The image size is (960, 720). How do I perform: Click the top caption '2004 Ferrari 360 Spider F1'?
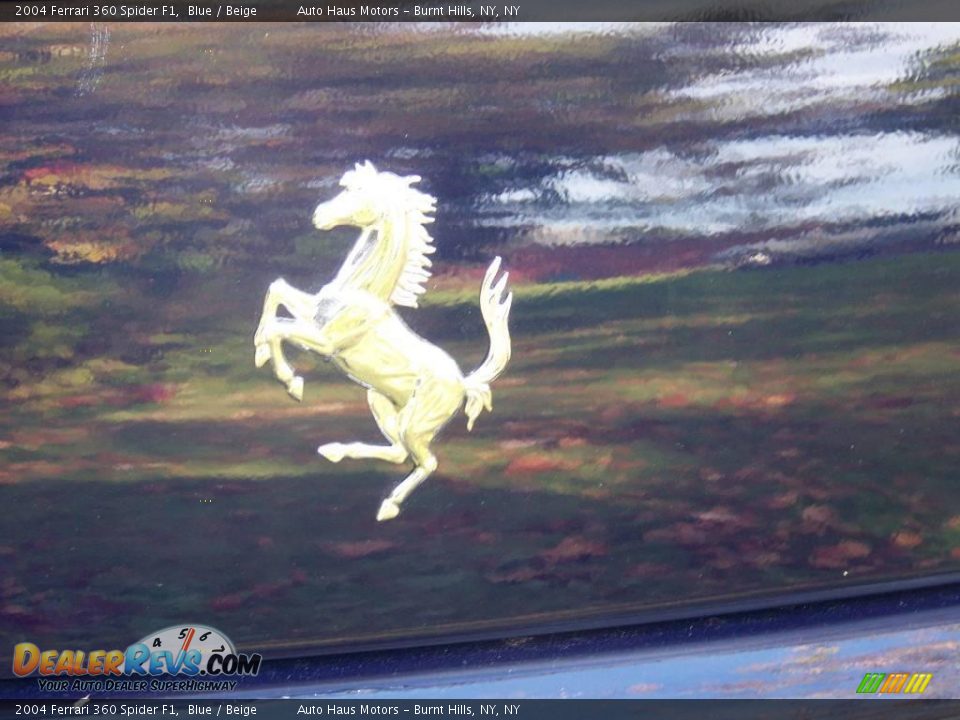pyautogui.click(x=97, y=10)
